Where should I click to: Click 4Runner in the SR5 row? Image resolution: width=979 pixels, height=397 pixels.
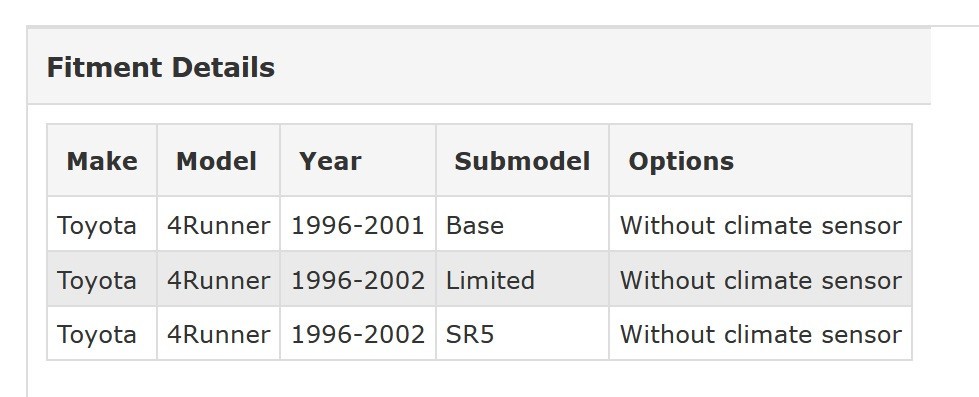pyautogui.click(x=218, y=334)
